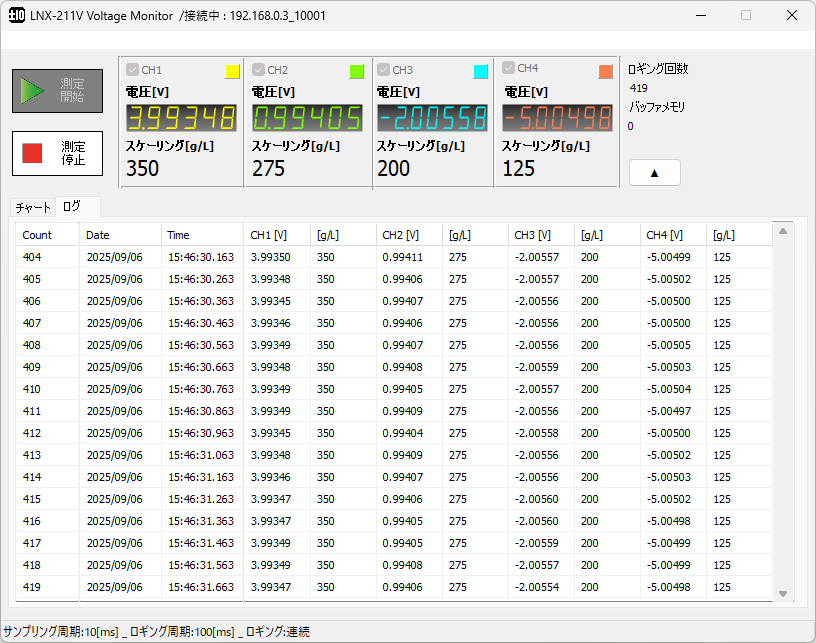Screen dimensions: 816x643
Task: Click the cyan CH3 color swatch
Action: pyautogui.click(x=481, y=72)
